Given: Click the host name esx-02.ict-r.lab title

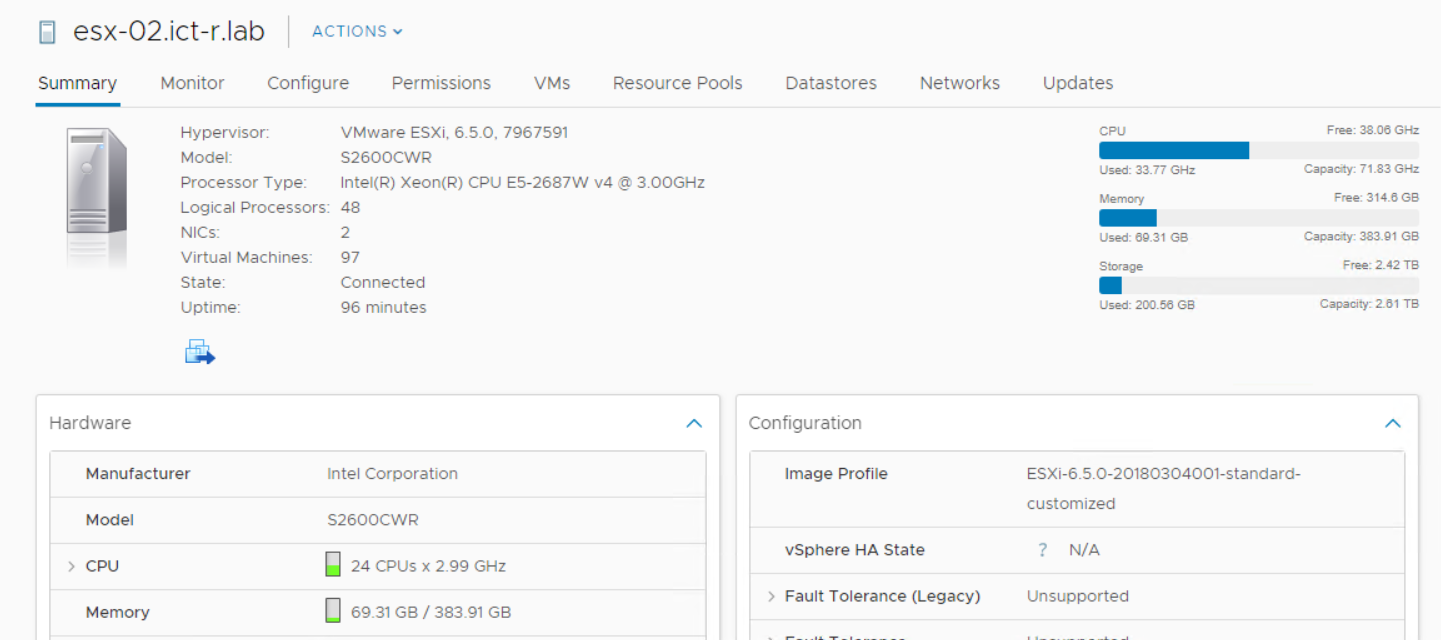Looking at the screenshot, I should point(169,31).
